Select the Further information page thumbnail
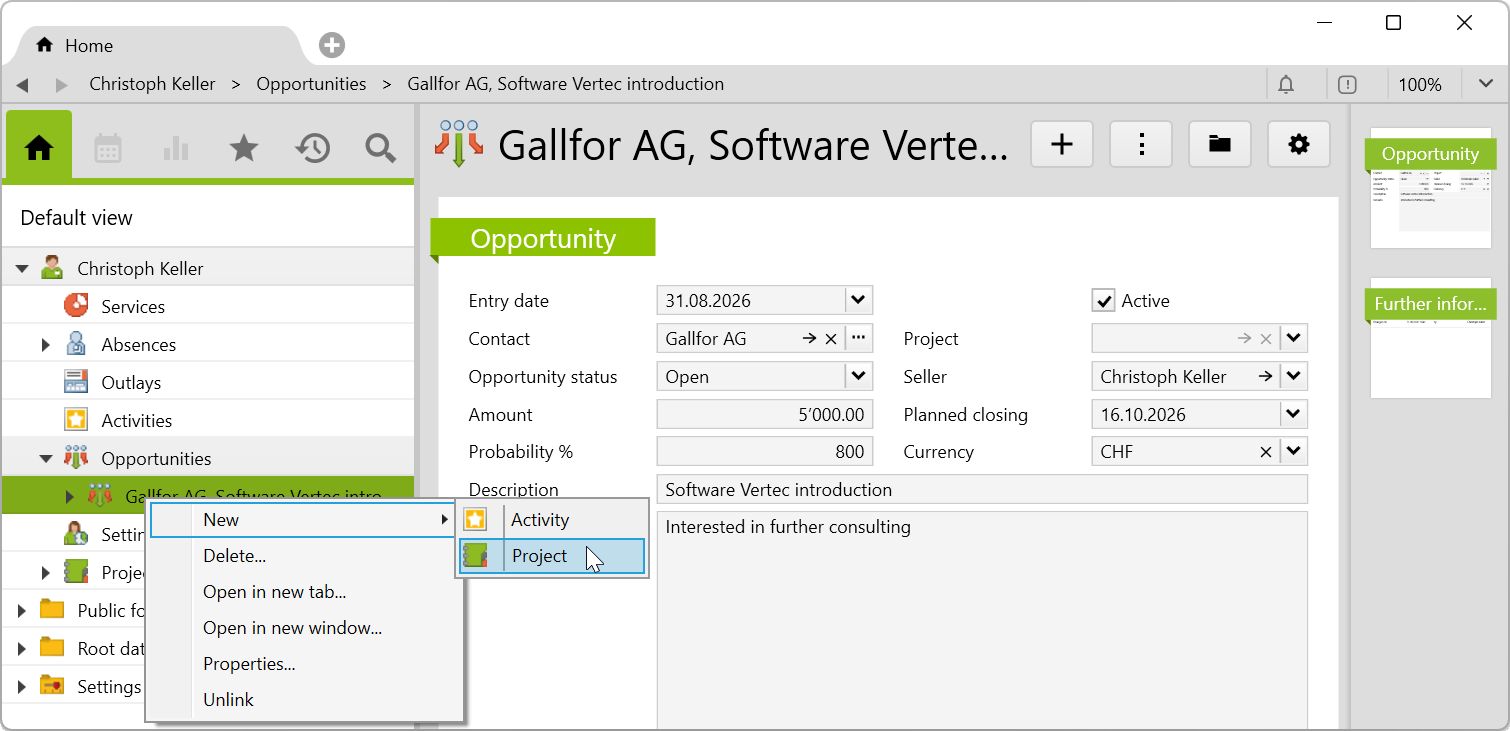1510x731 pixels. coord(1431,338)
